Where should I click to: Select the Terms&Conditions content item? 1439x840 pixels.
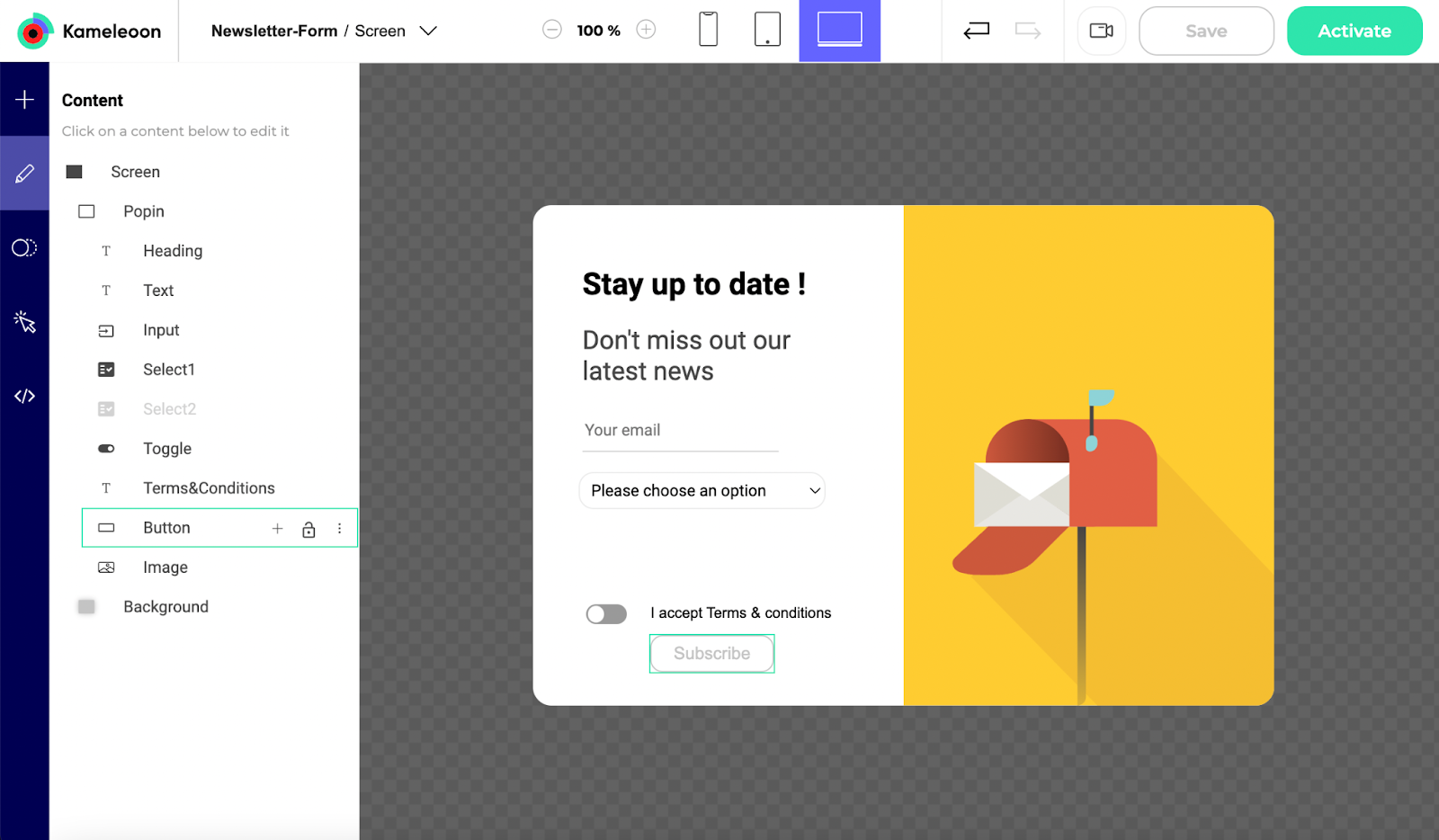209,488
